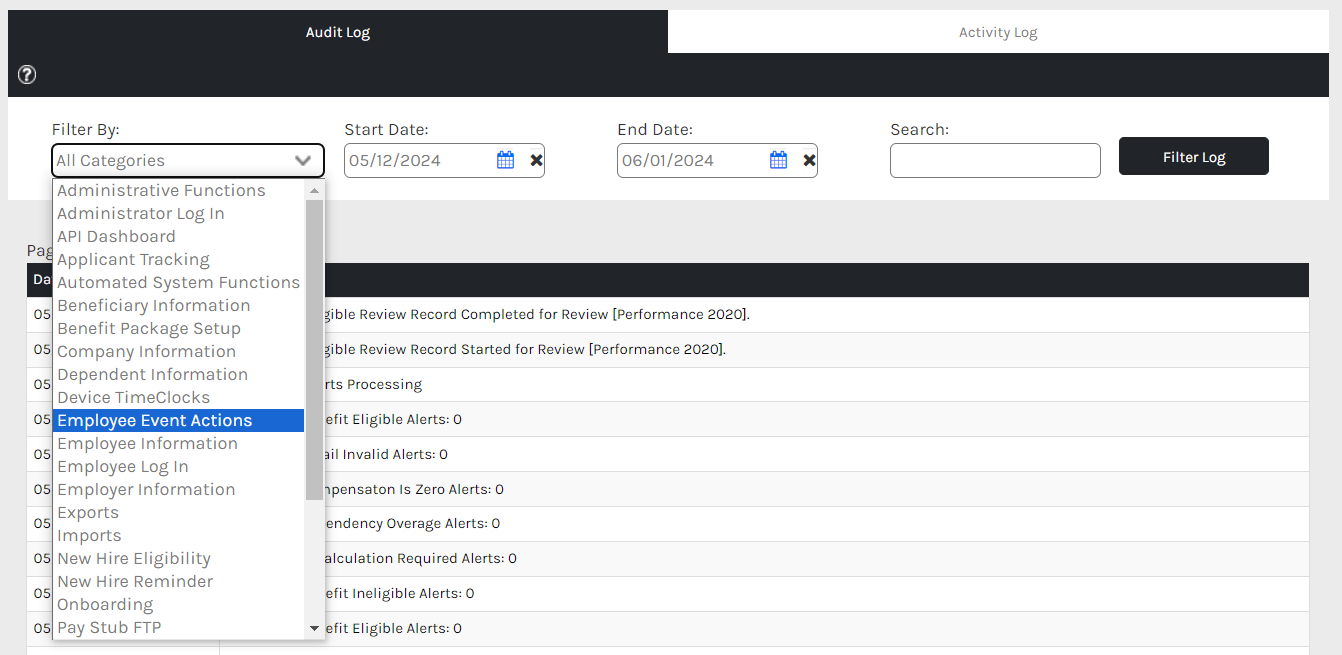Select Administrative Functions in the category list
The height and width of the screenshot is (655, 1342).
point(179,190)
